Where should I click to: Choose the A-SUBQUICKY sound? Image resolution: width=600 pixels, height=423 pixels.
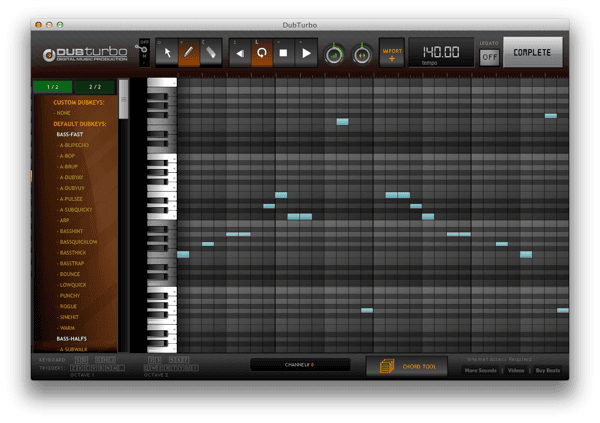[x=75, y=209]
